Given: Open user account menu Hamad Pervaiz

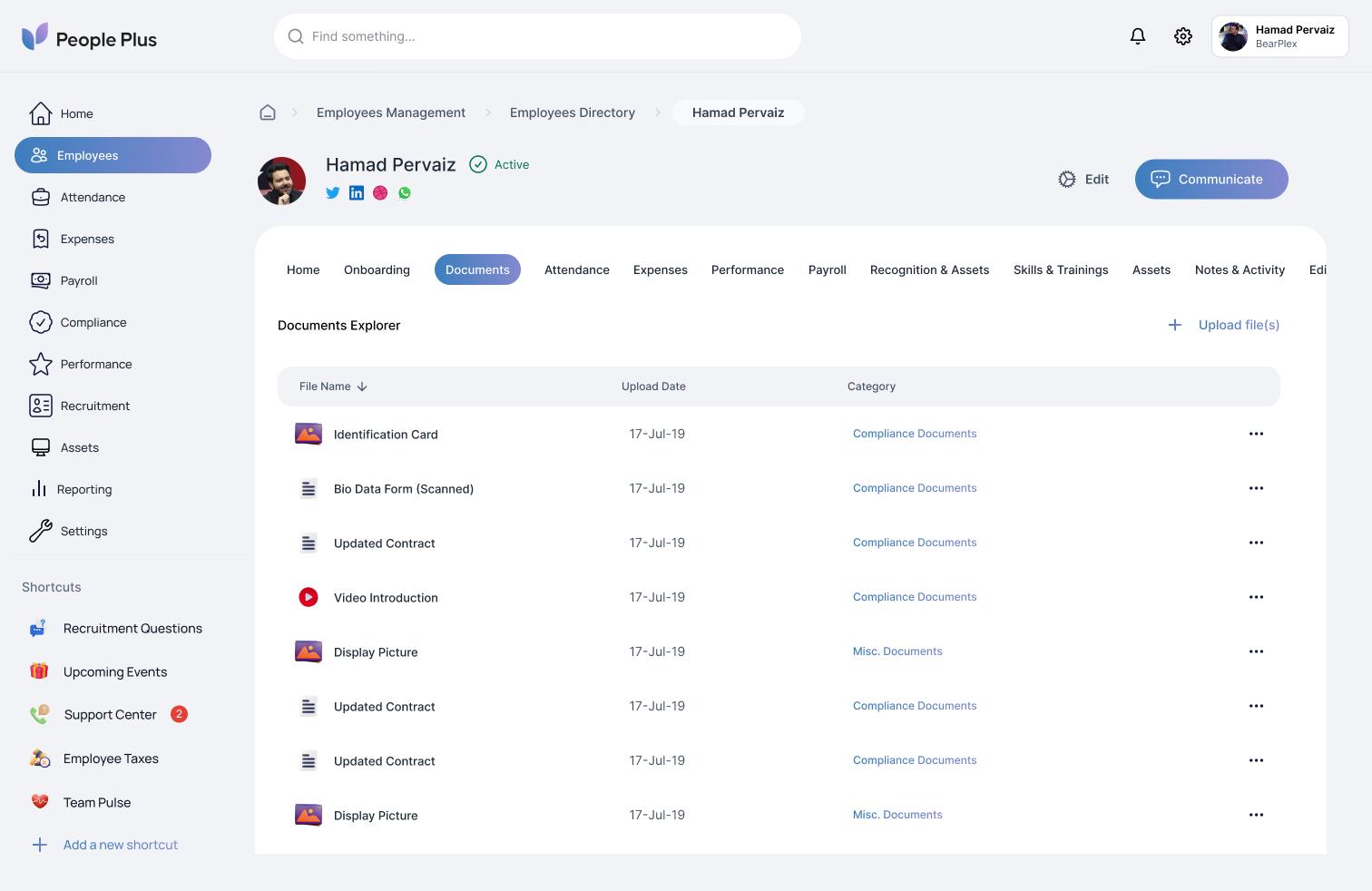Looking at the screenshot, I should point(1279,36).
